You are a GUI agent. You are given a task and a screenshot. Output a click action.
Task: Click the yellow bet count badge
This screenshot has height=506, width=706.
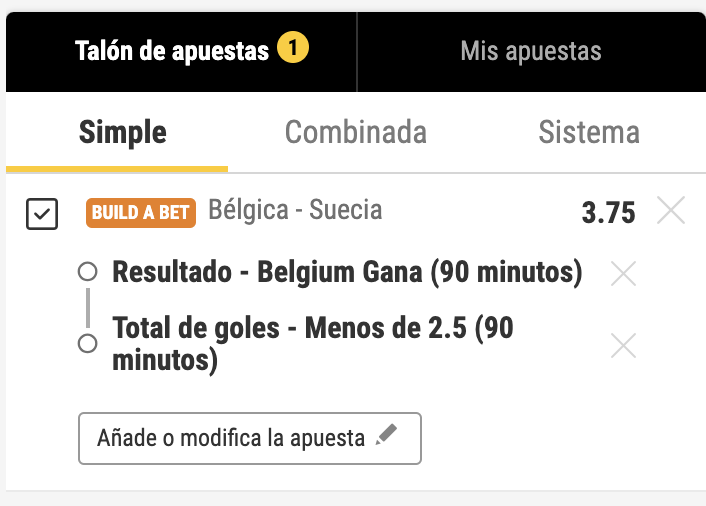[292, 47]
